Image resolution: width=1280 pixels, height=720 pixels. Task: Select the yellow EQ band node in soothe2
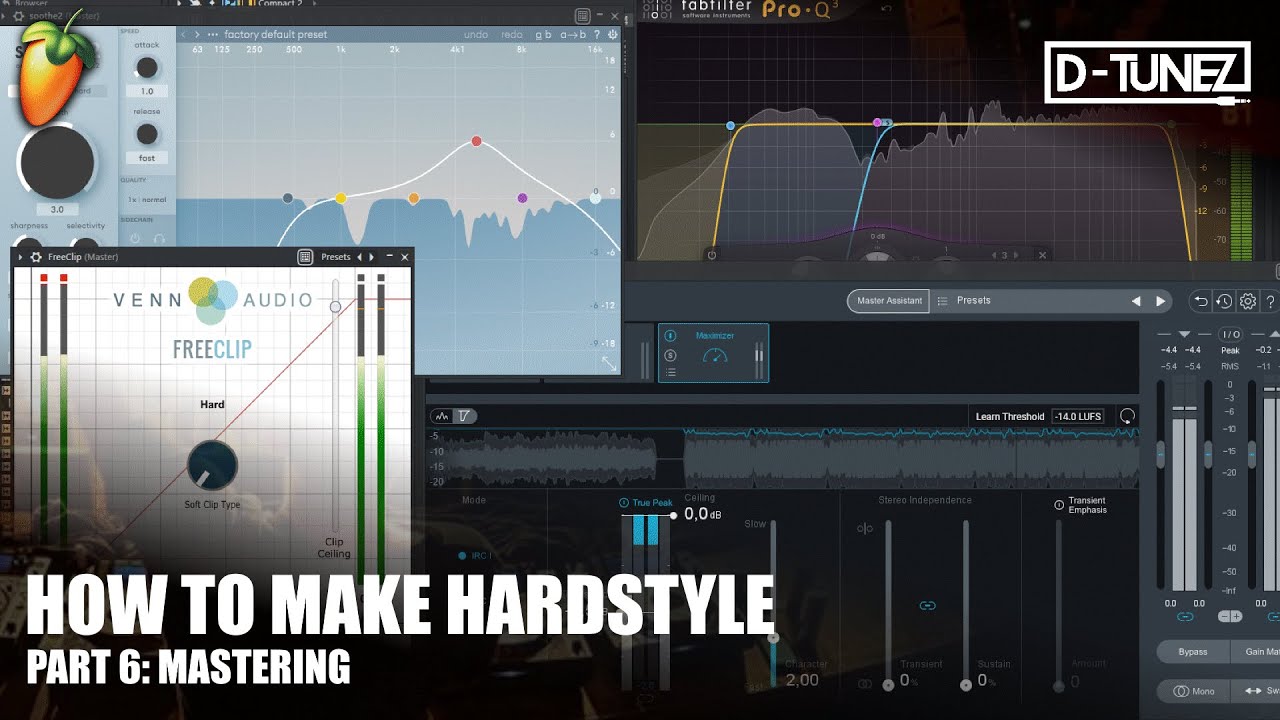pos(341,198)
